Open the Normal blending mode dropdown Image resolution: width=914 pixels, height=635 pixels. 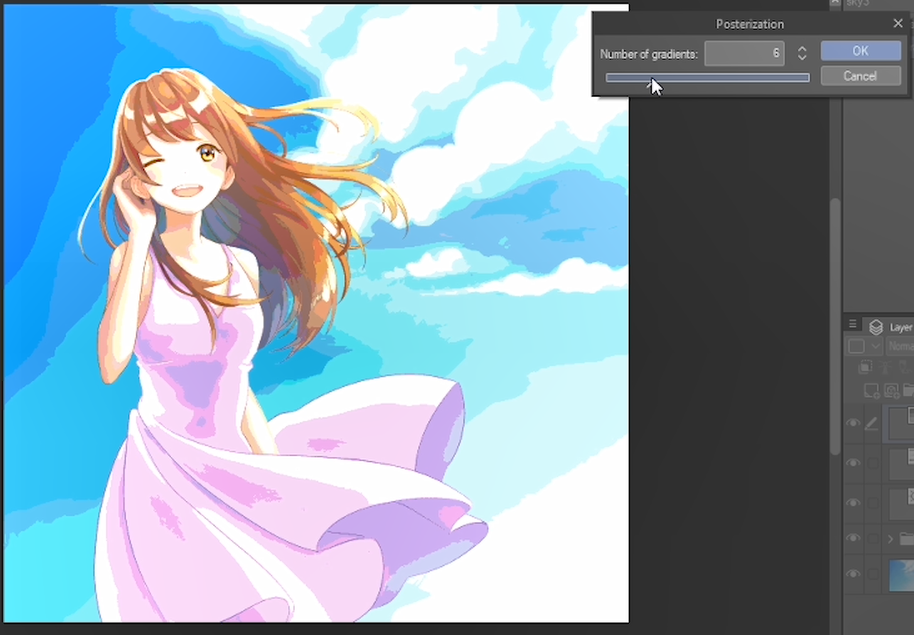point(899,347)
